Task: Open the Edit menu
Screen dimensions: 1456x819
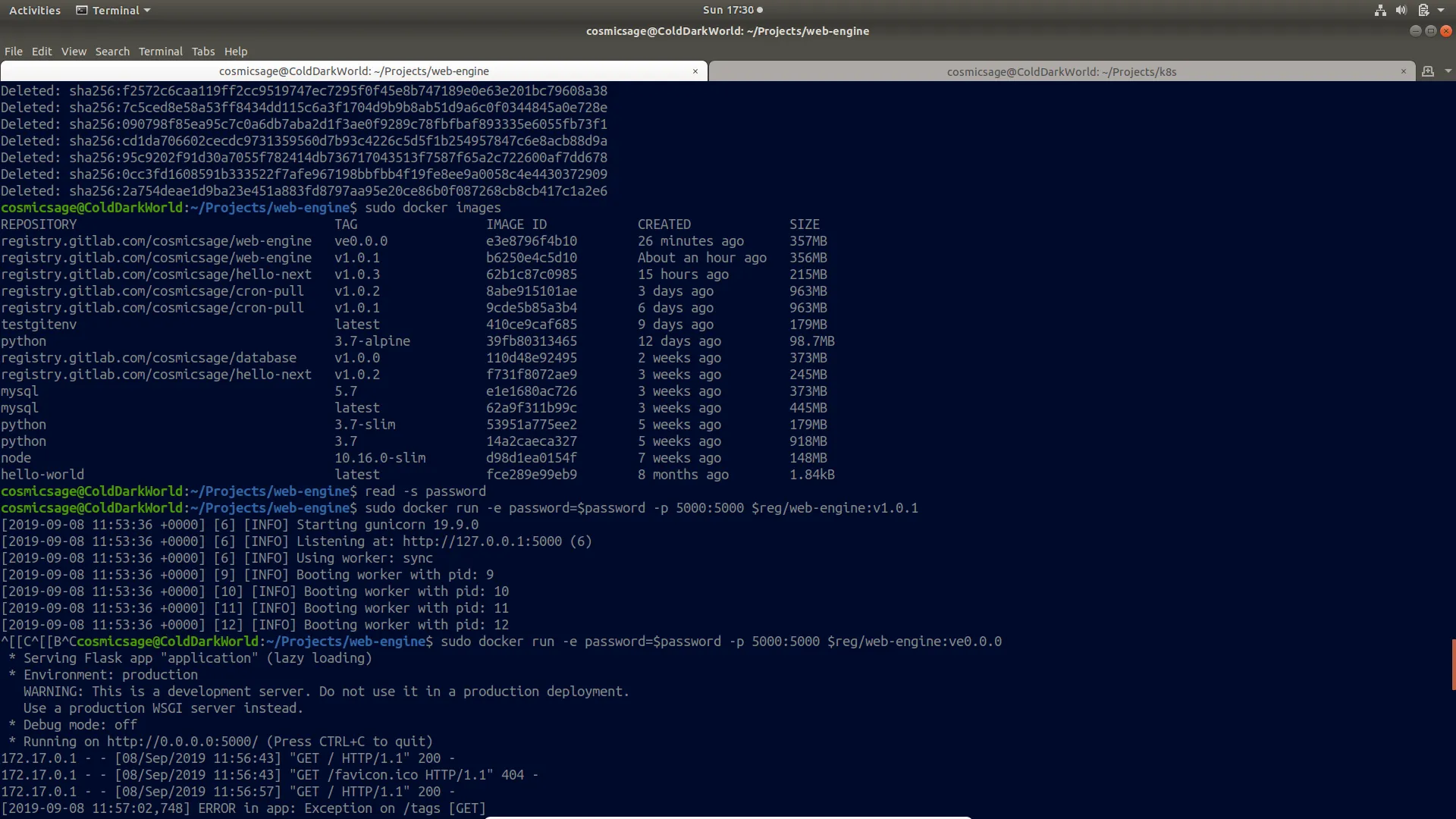Action: 42,52
